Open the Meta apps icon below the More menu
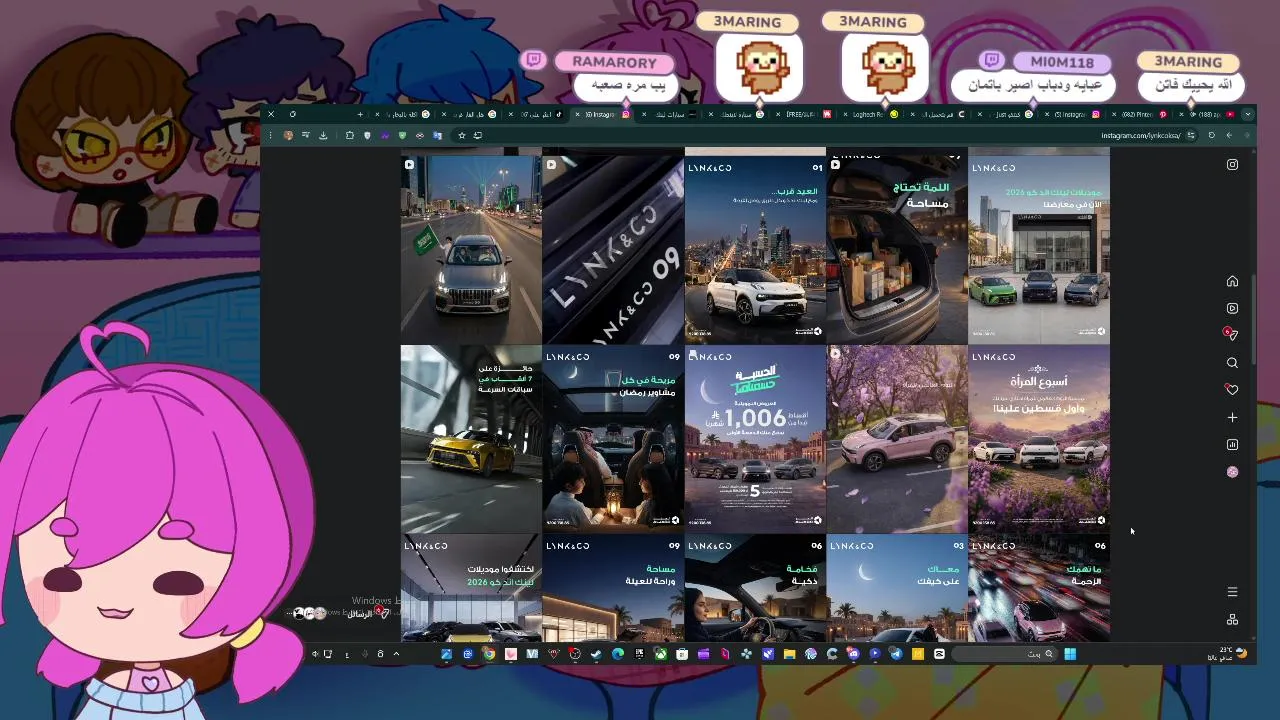Screen dimensions: 1280x720 click(1232, 620)
